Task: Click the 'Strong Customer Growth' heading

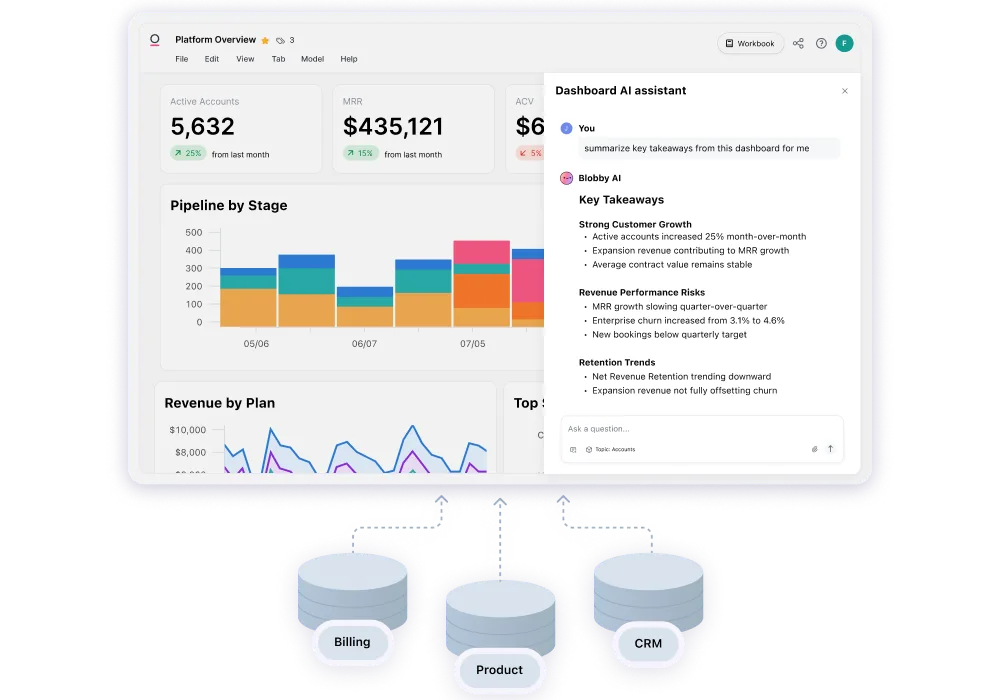Action: click(x=635, y=224)
